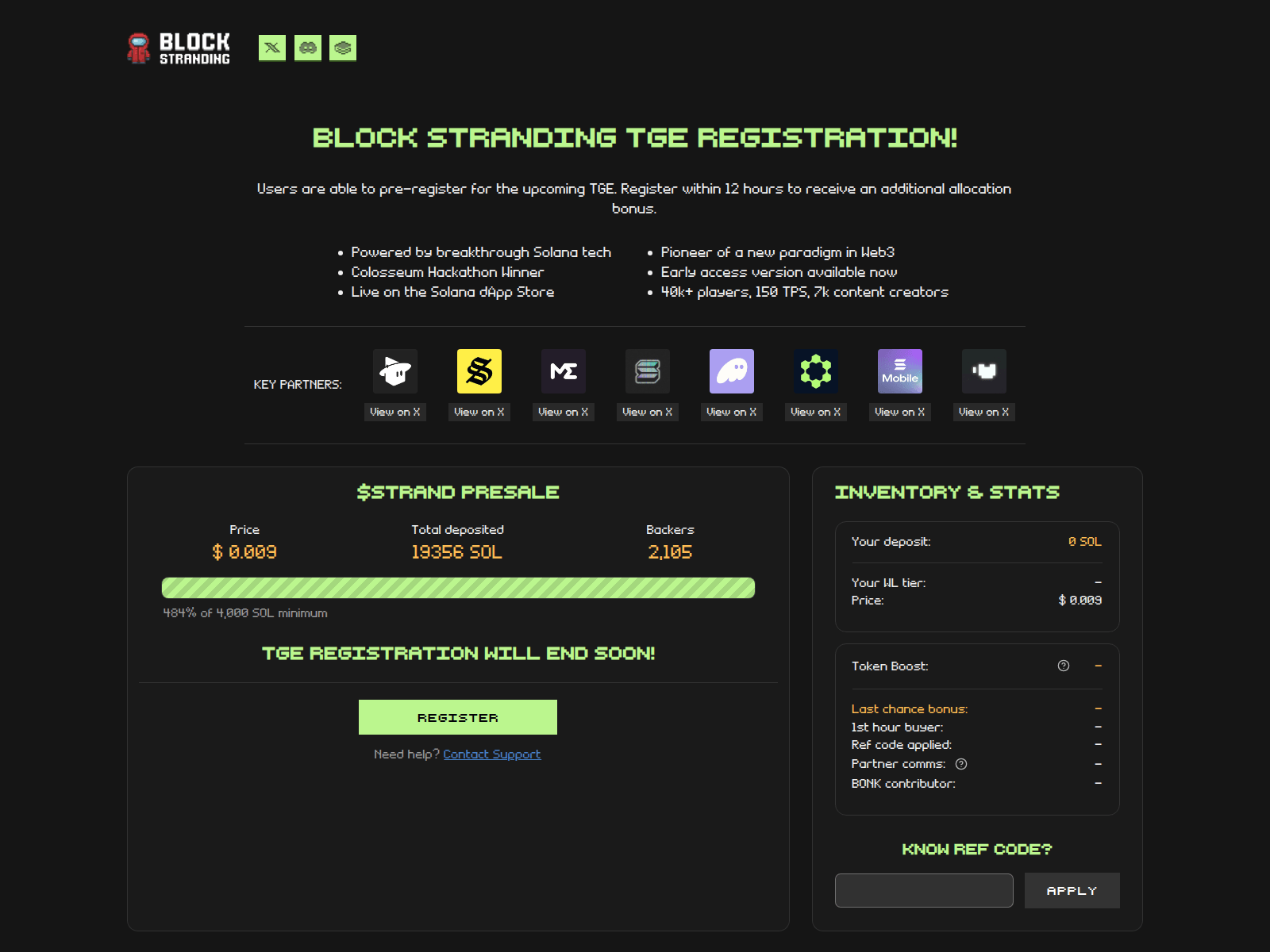
Task: Click View on X under Magic Eden
Action: (x=563, y=412)
